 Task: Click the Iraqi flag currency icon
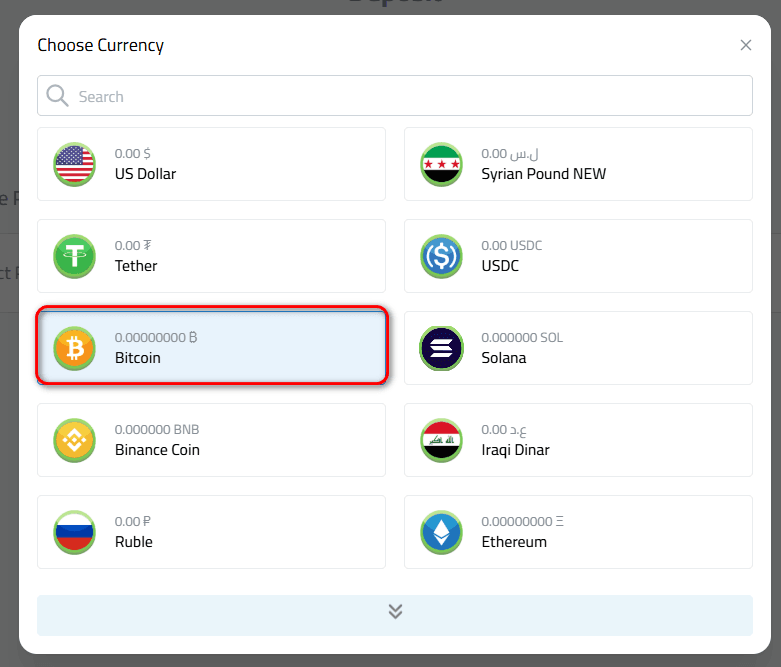point(441,440)
